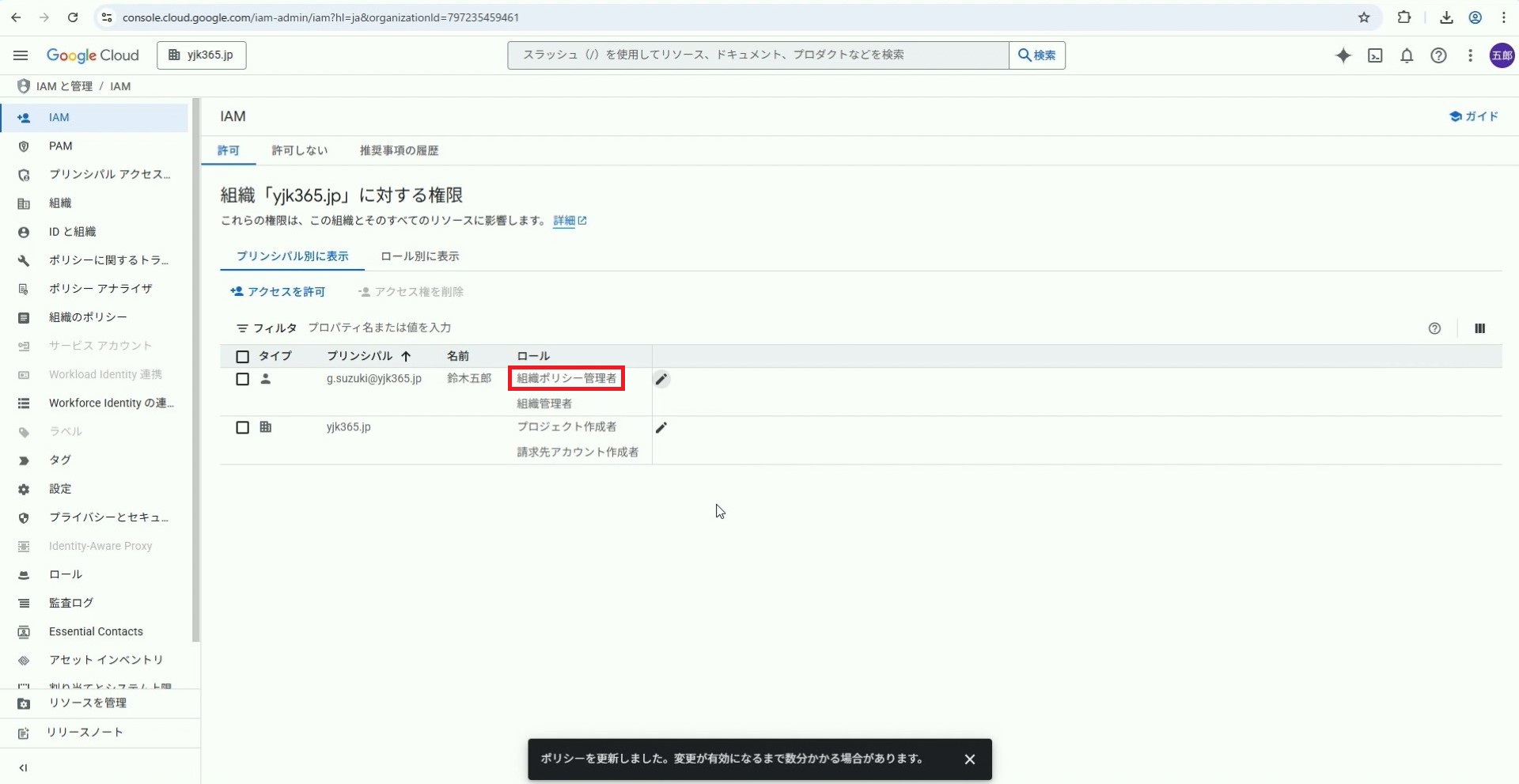Screen dimensions: 1519x784
Task: Dismiss the policy updated notification
Action: pos(969,759)
